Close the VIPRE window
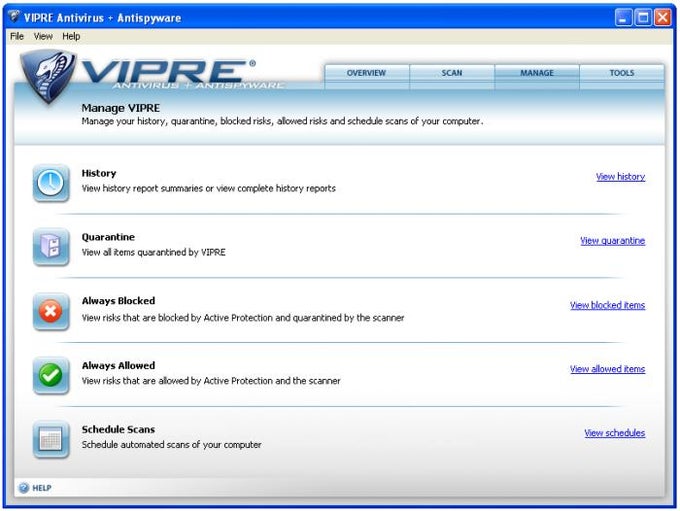 coord(663,18)
